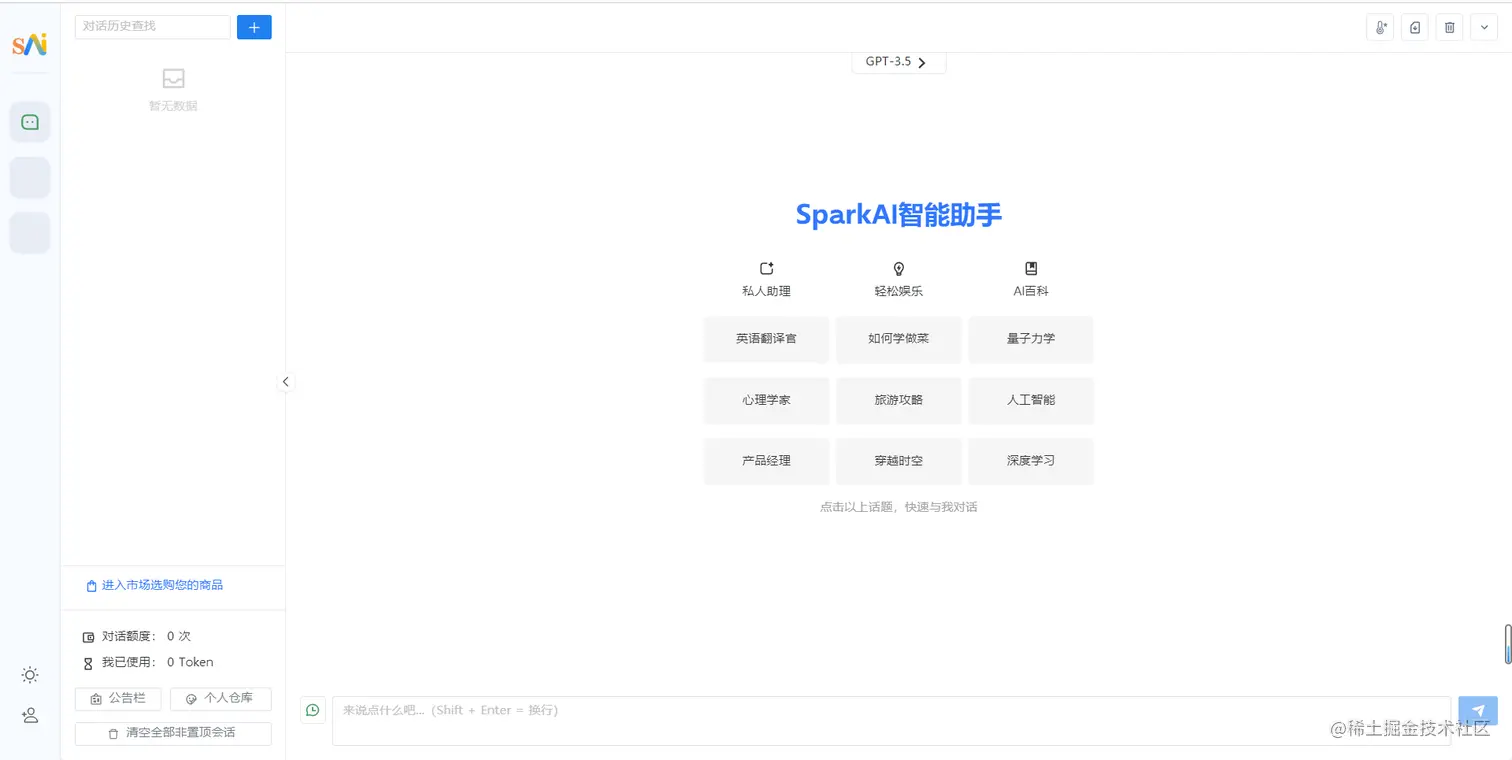
Task: Click the 点击以上话题，快速与我对话 hint text
Action: [898, 507]
